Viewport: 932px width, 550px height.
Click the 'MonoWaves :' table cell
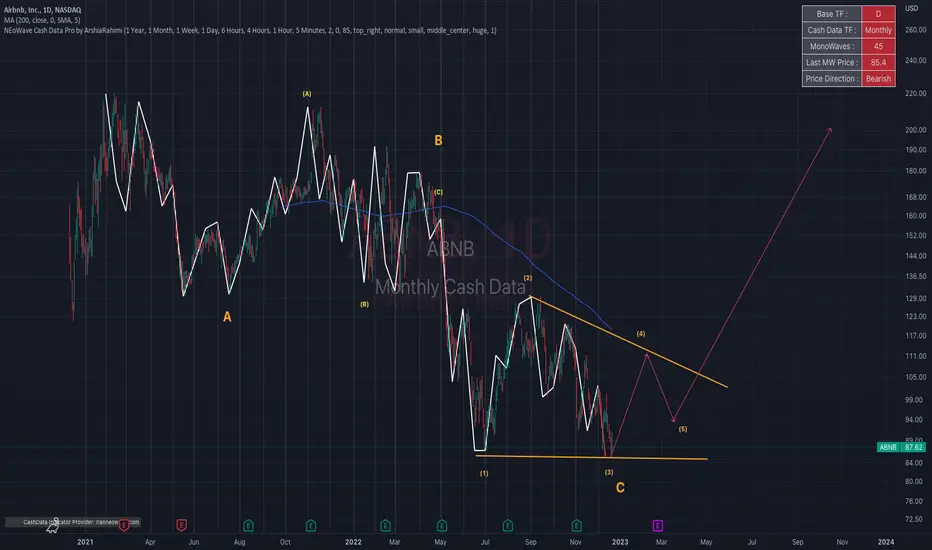pyautogui.click(x=832, y=46)
